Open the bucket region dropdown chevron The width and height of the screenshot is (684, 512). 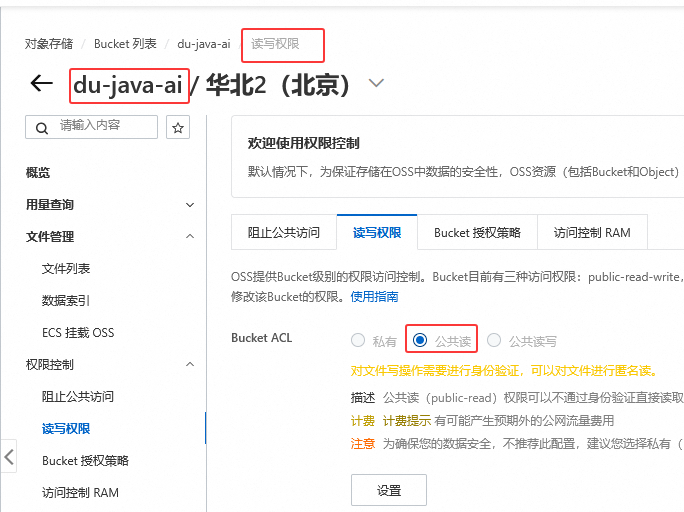[376, 83]
